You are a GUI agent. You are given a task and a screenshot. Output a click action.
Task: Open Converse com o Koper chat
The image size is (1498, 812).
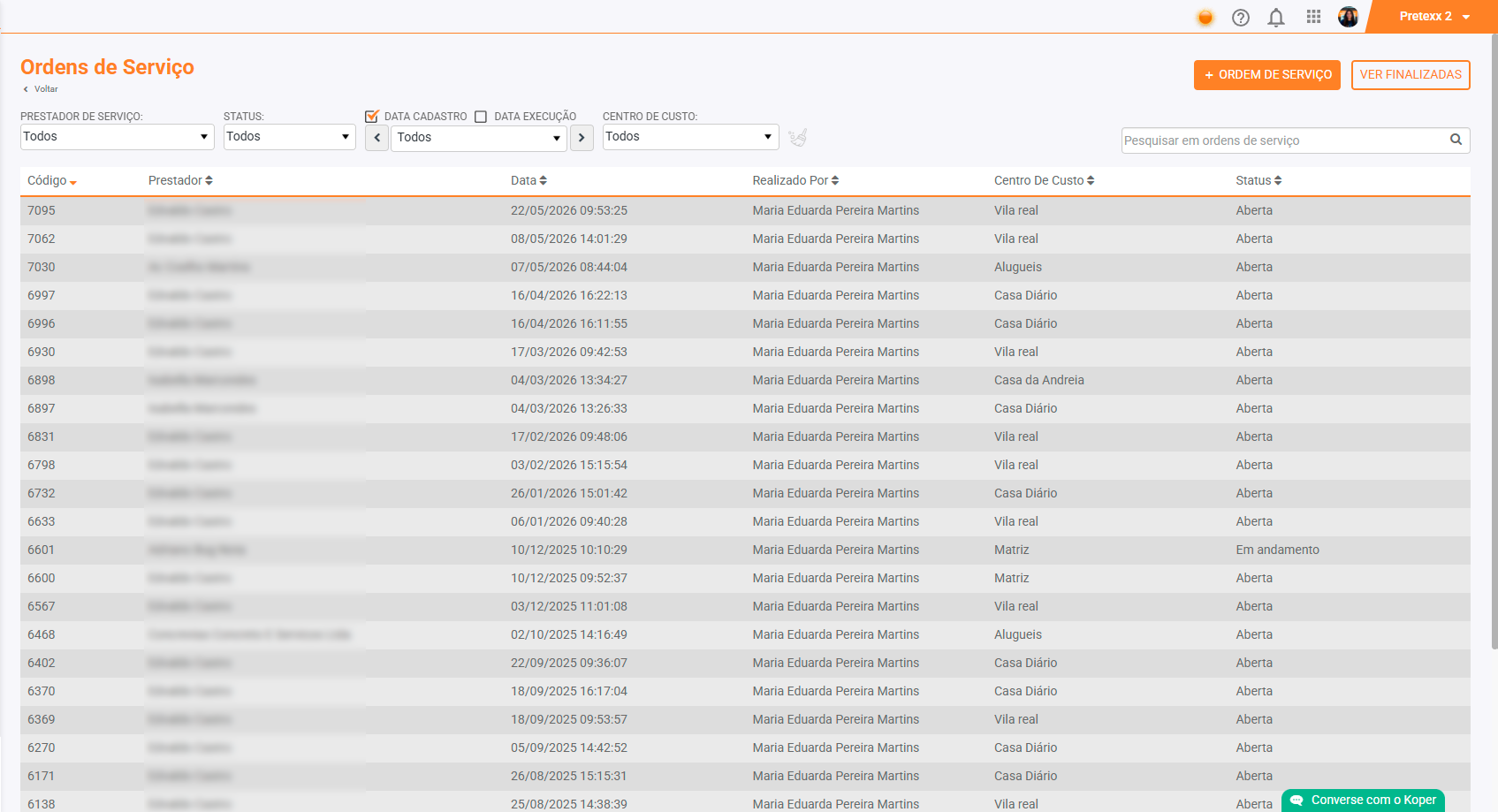1363,800
